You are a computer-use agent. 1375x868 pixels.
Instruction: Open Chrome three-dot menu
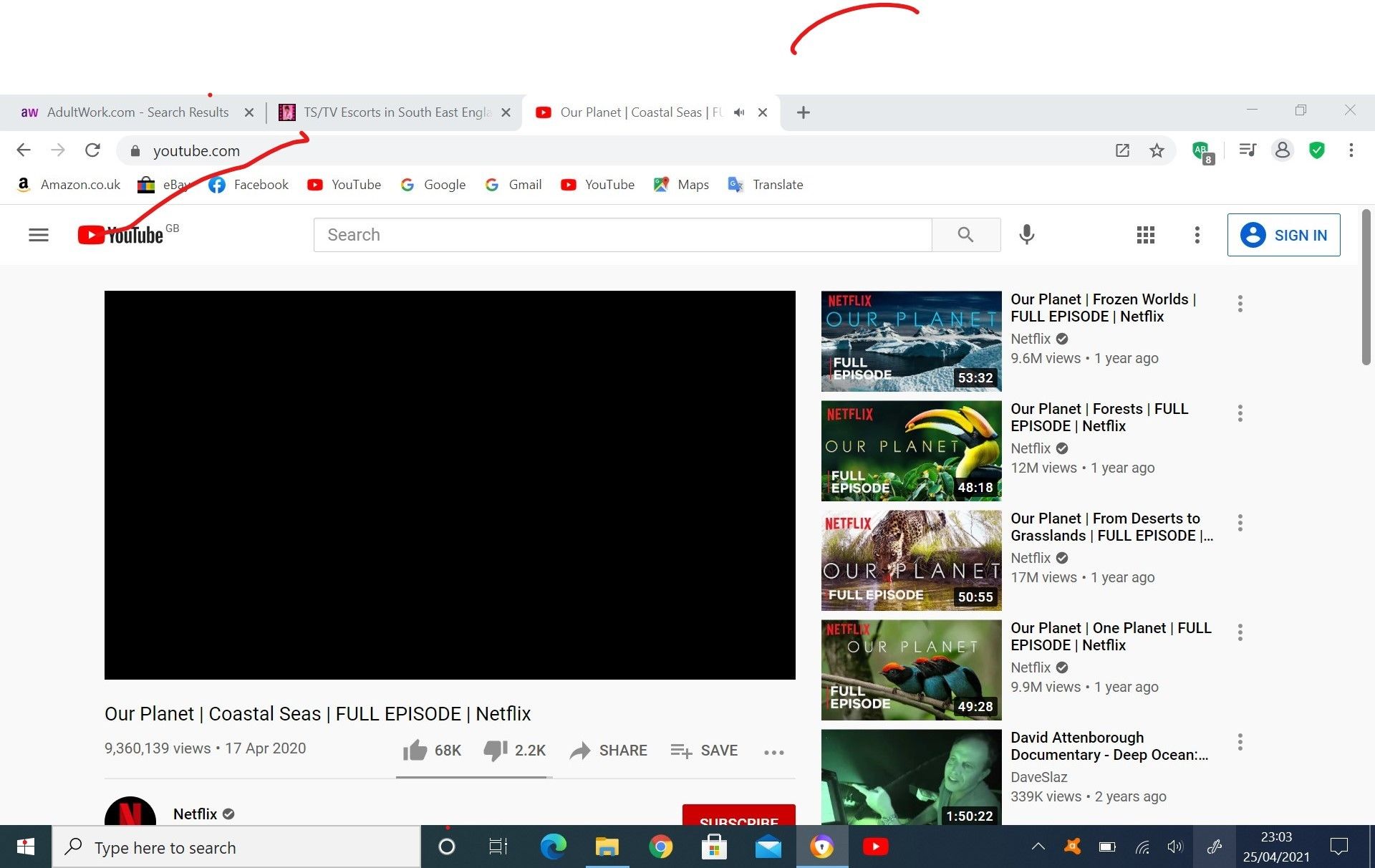point(1351,150)
